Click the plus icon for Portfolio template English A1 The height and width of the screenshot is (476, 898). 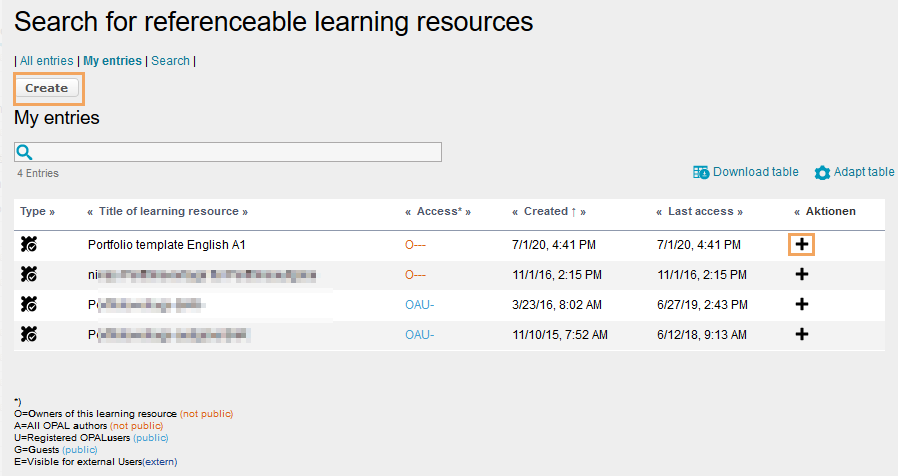pyautogui.click(x=801, y=244)
